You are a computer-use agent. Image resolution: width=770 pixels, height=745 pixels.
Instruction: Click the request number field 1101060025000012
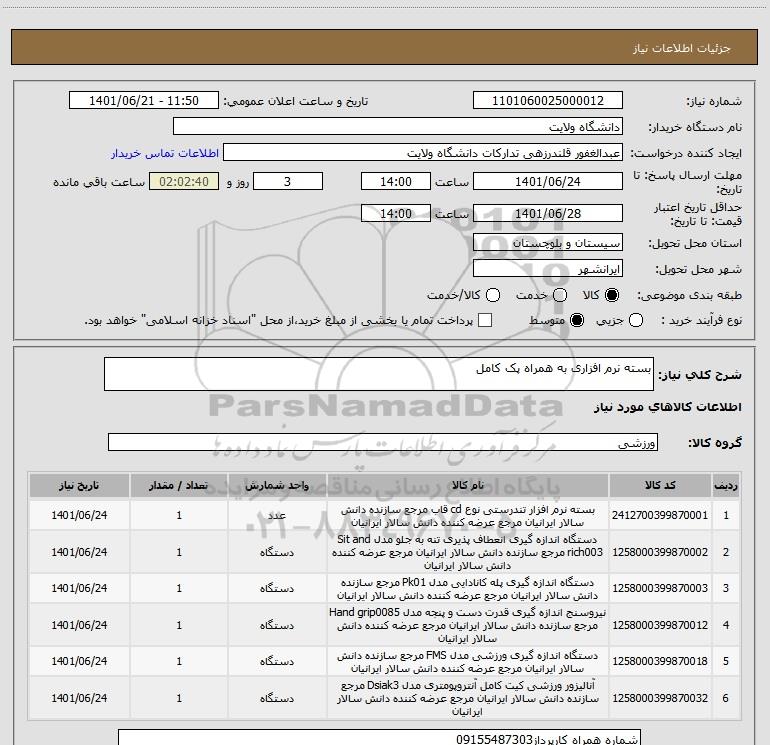(x=548, y=101)
